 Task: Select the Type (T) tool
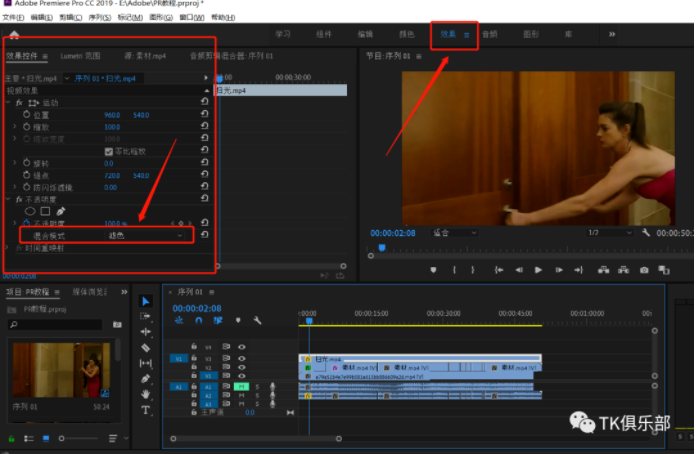click(x=146, y=410)
